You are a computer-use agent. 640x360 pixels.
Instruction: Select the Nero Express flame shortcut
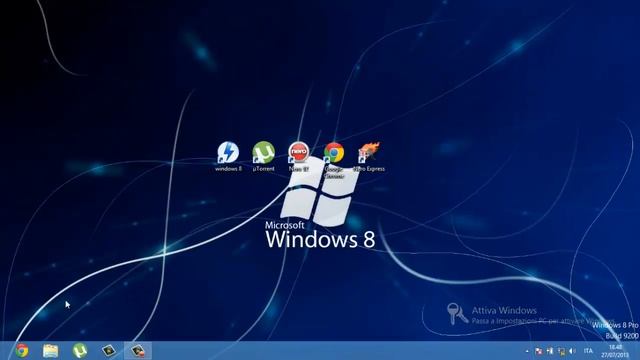(x=369, y=156)
